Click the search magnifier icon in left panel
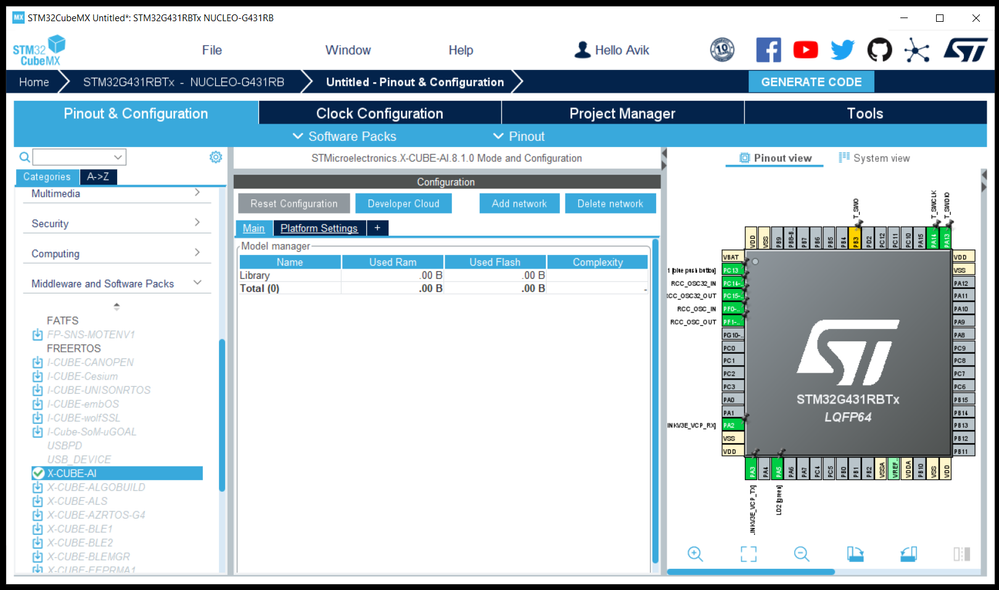Image resolution: width=999 pixels, height=590 pixels. [x=24, y=157]
